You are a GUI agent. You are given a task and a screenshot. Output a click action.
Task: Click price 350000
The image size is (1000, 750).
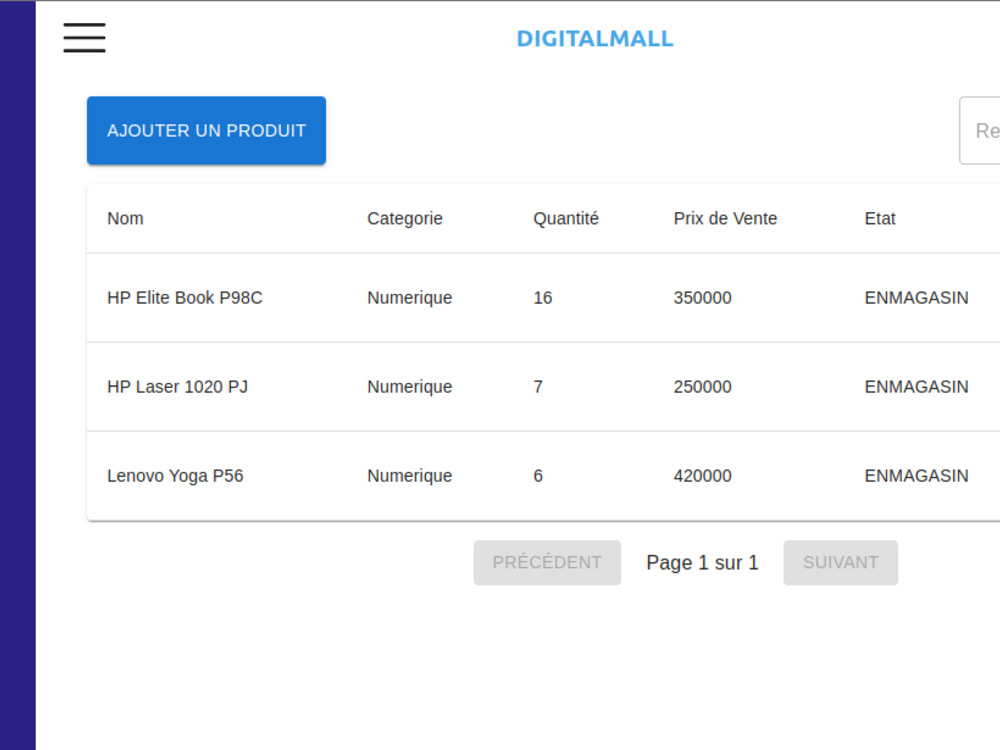pos(703,298)
